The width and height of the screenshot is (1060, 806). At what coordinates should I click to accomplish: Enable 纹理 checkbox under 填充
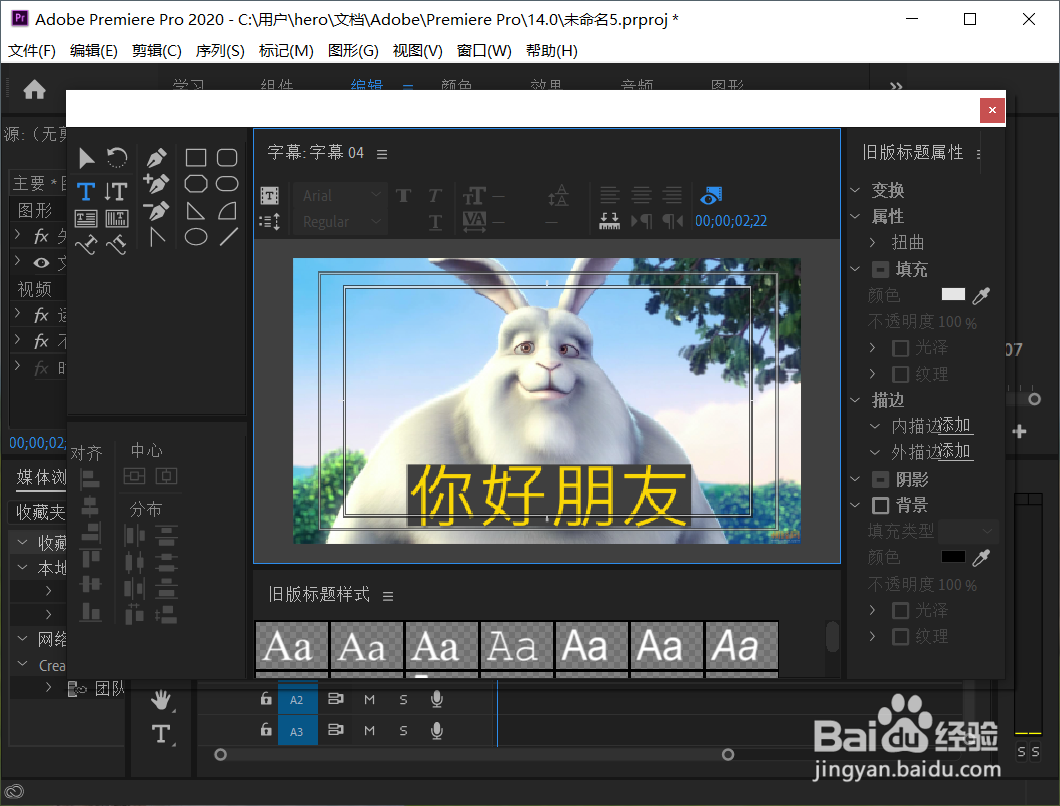[x=900, y=375]
